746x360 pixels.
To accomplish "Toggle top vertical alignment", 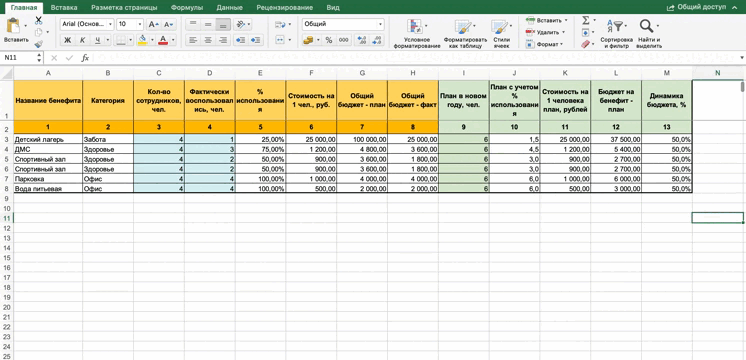I will coord(193,24).
